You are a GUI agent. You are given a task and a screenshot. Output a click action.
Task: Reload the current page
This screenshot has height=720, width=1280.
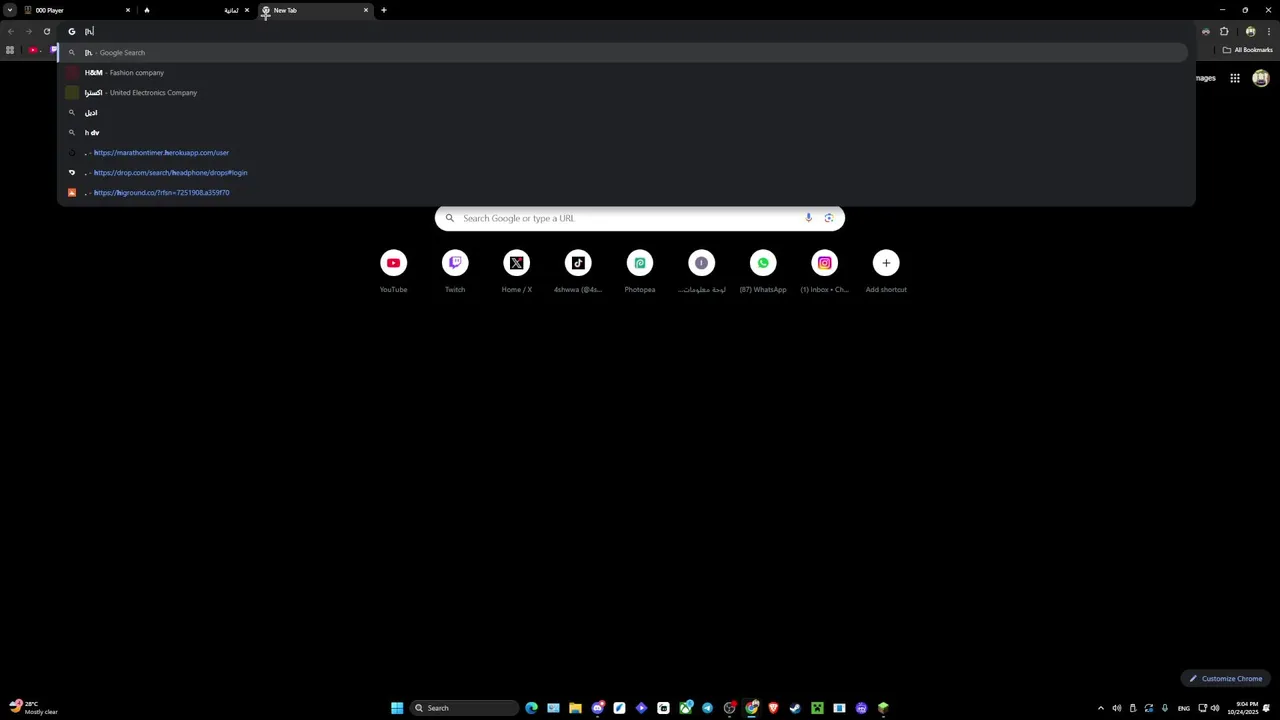47,31
